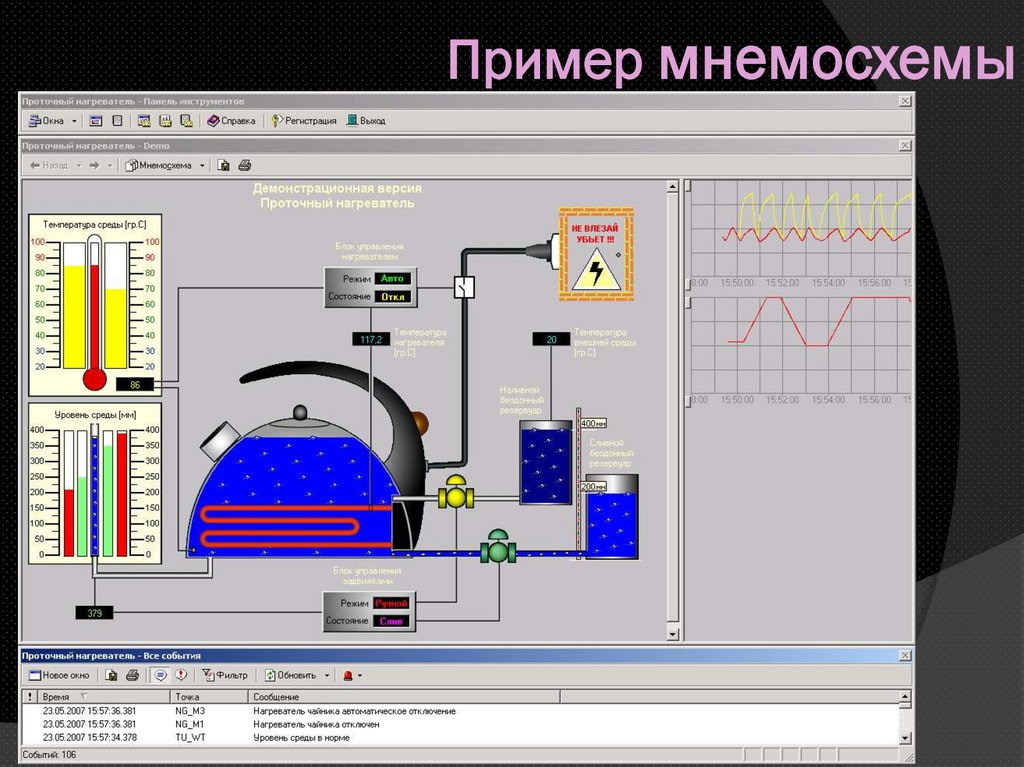Click the copy icon in the events toolbar

point(111,674)
